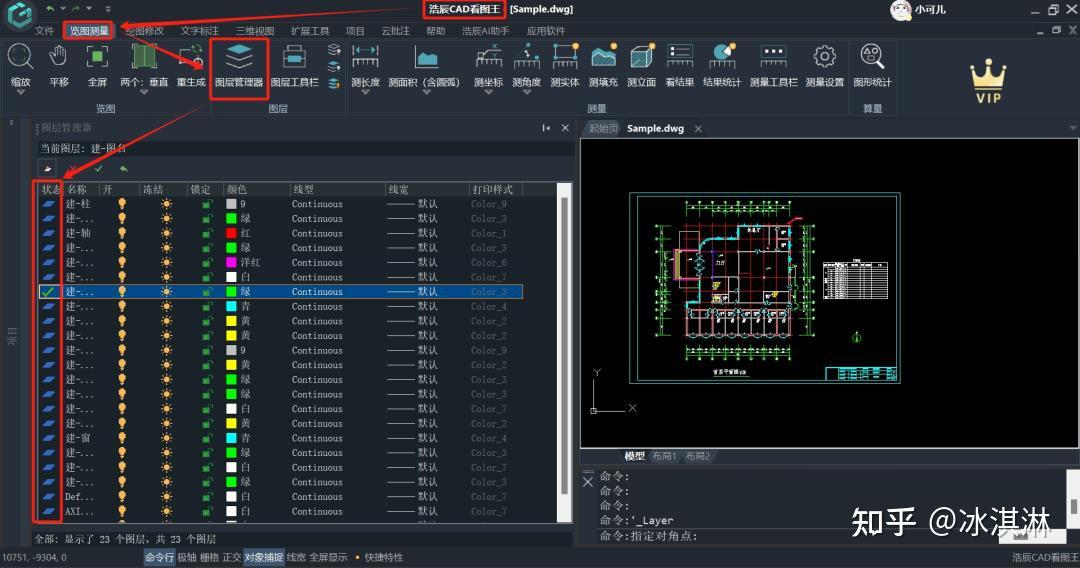1080x568 pixels.
Task: Expand the dropdown arrow under 测面积
Action: (x=426, y=92)
